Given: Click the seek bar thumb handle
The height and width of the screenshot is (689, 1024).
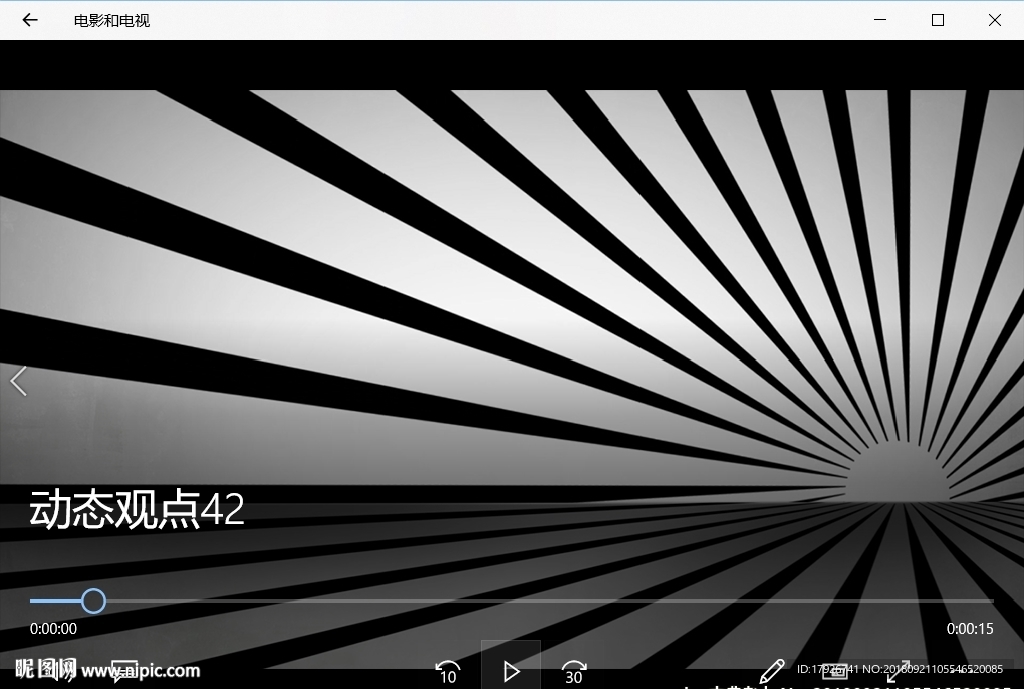Looking at the screenshot, I should (x=93, y=601).
